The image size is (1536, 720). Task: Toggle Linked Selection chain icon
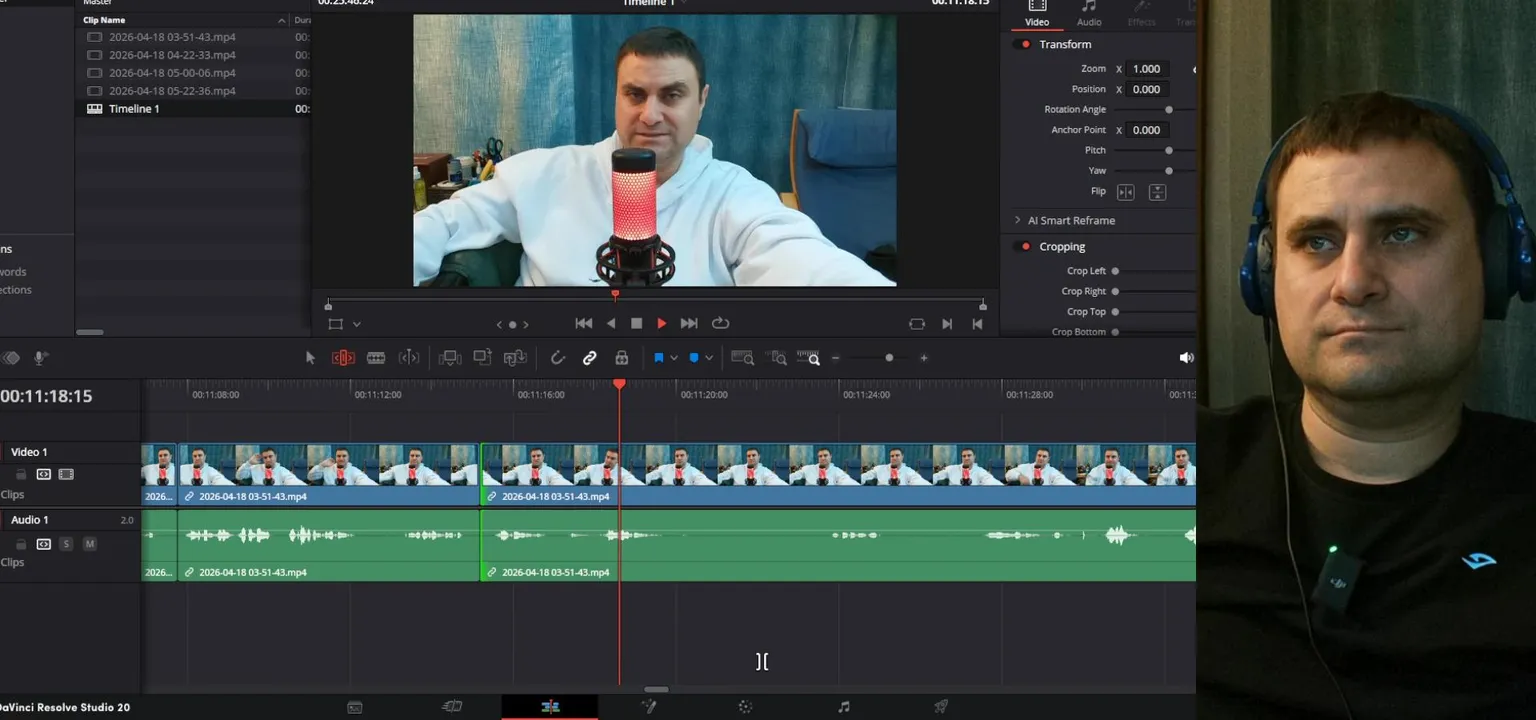pos(590,358)
